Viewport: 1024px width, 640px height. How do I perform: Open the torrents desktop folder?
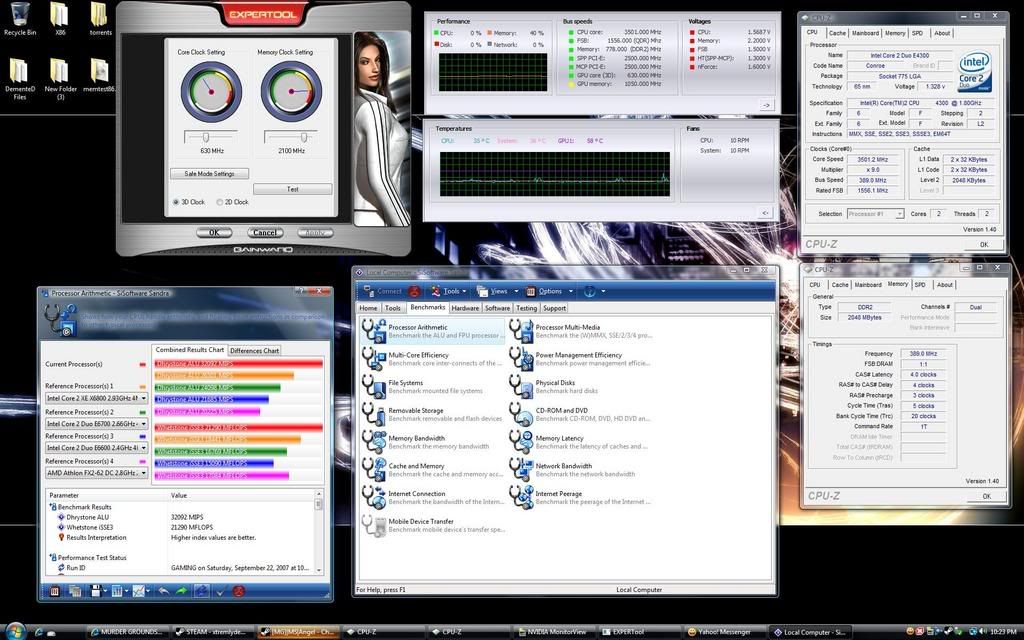99,19
